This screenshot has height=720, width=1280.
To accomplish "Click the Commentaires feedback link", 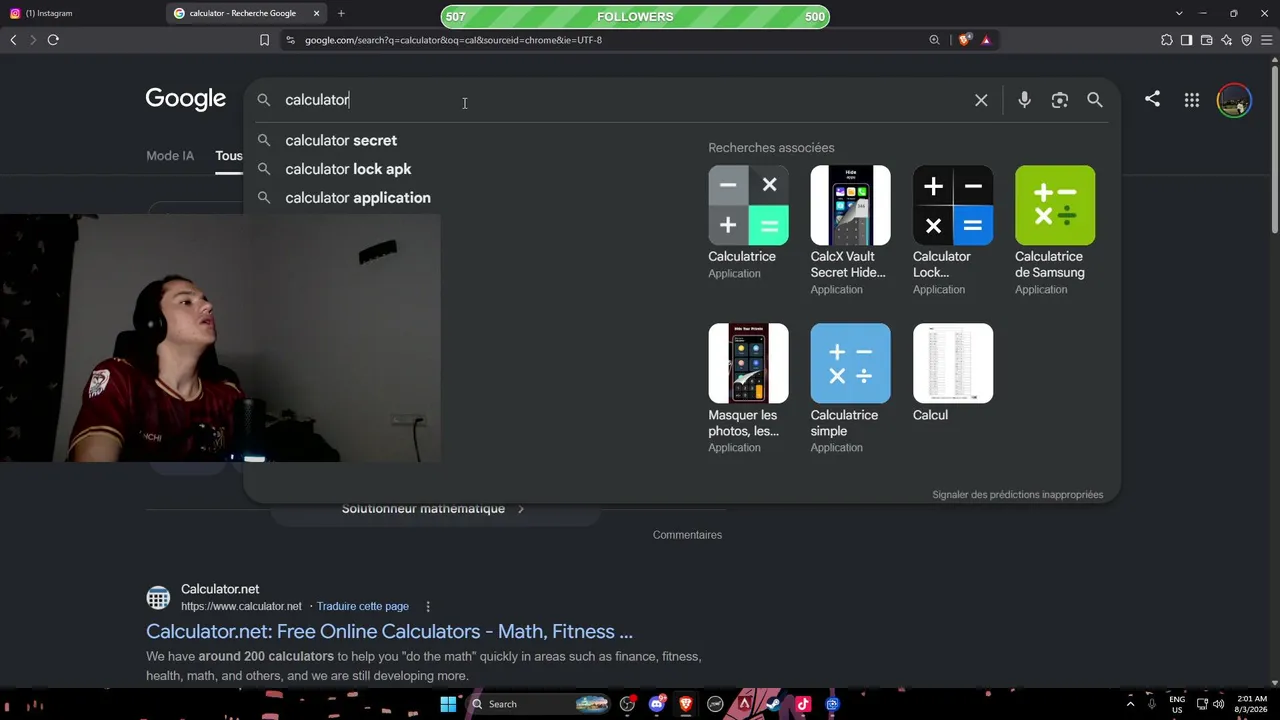I will 687,535.
